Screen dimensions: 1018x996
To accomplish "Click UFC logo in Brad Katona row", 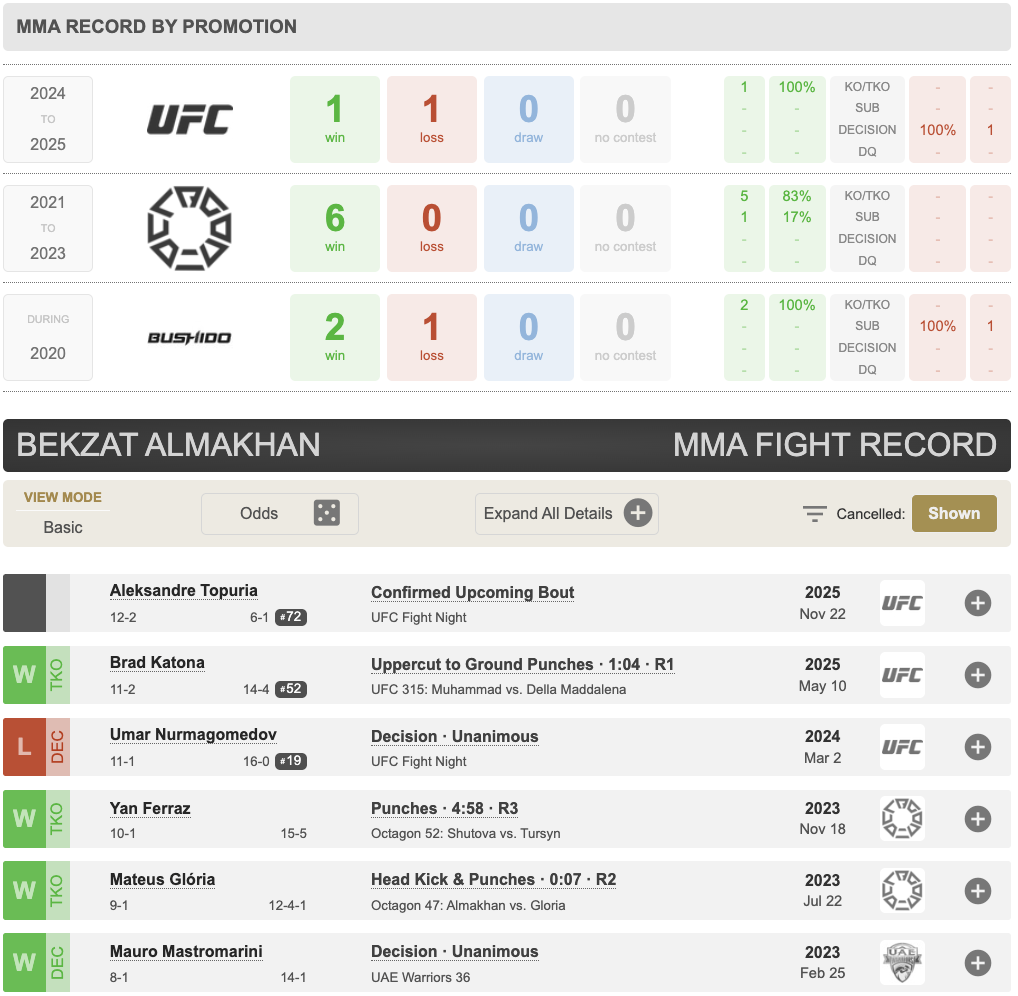I will click(902, 675).
